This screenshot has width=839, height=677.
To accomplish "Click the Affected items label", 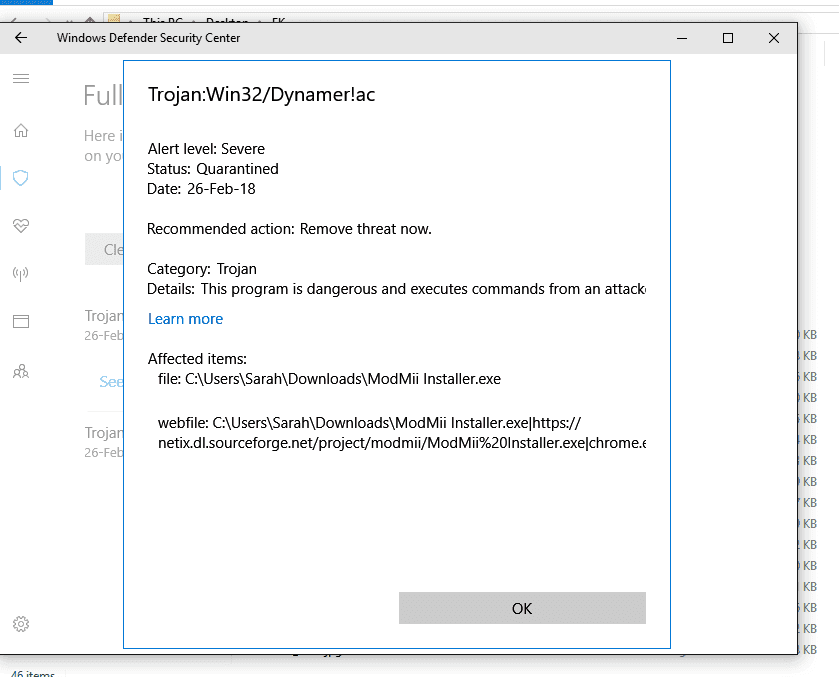I will (197, 359).
